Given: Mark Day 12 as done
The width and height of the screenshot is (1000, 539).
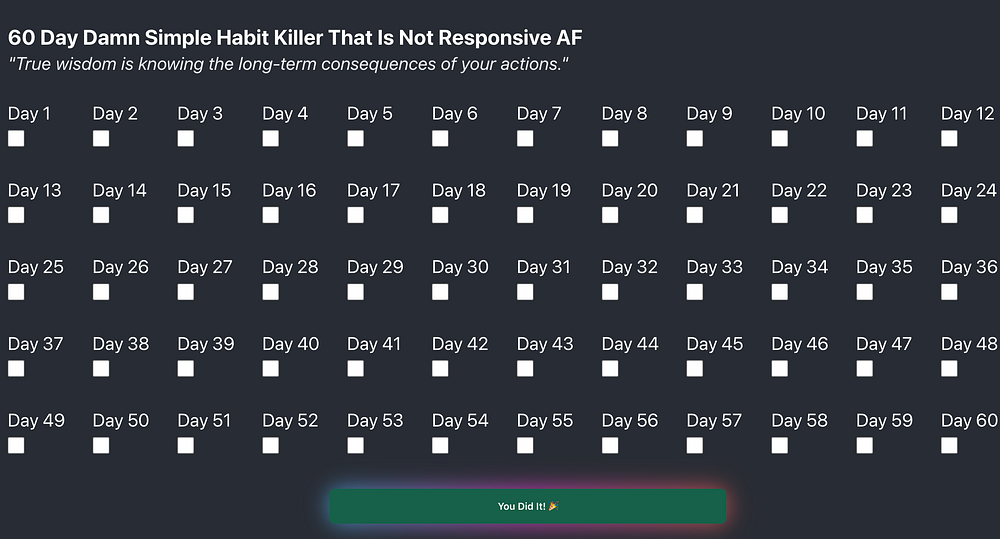Looking at the screenshot, I should pyautogui.click(x=949, y=138).
